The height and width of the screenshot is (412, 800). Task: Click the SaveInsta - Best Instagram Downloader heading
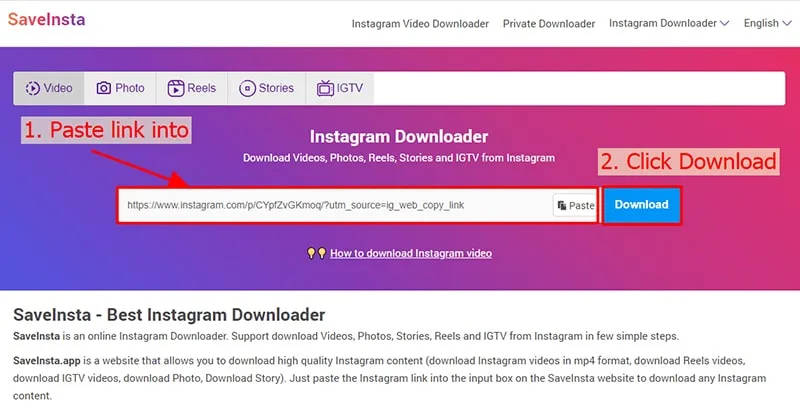coord(169,315)
